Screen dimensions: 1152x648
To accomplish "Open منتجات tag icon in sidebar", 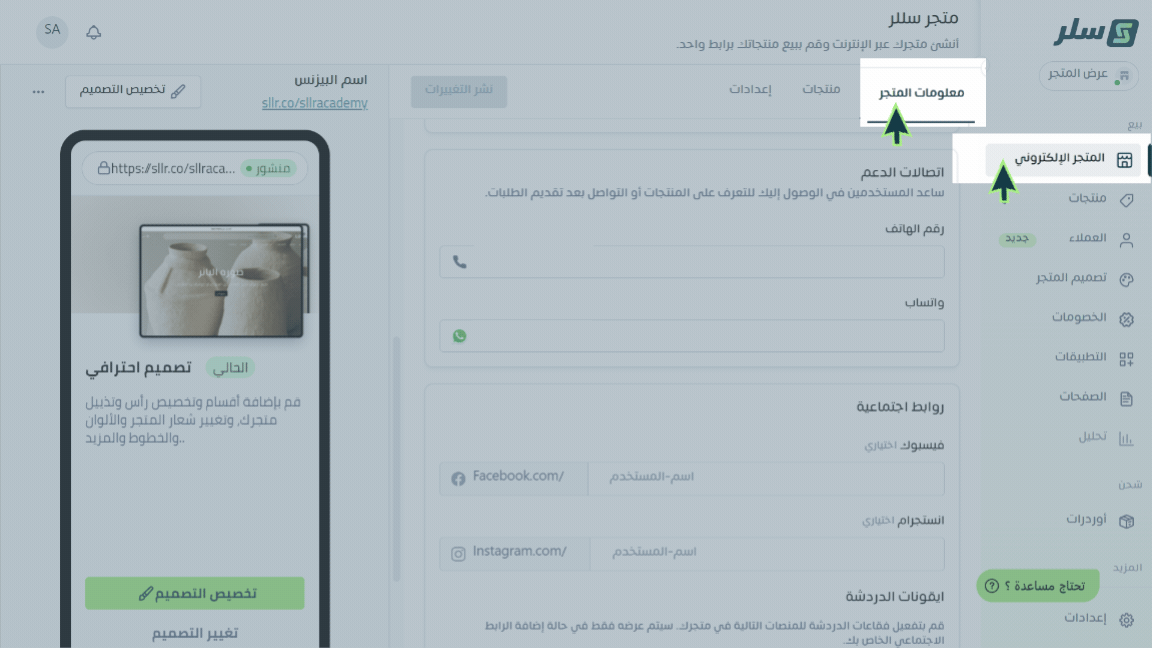I will [x=1126, y=200].
